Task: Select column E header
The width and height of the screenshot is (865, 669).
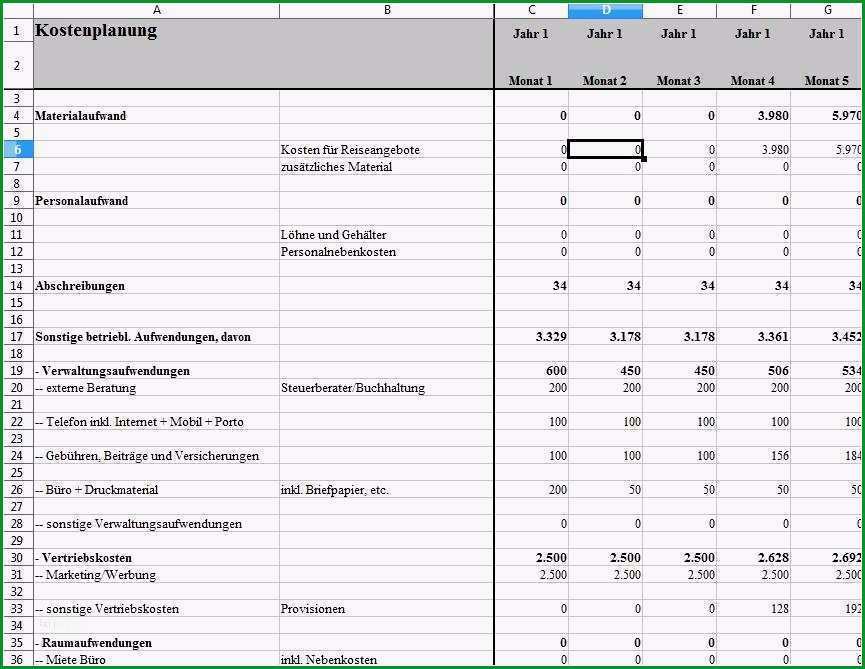Action: coord(679,10)
